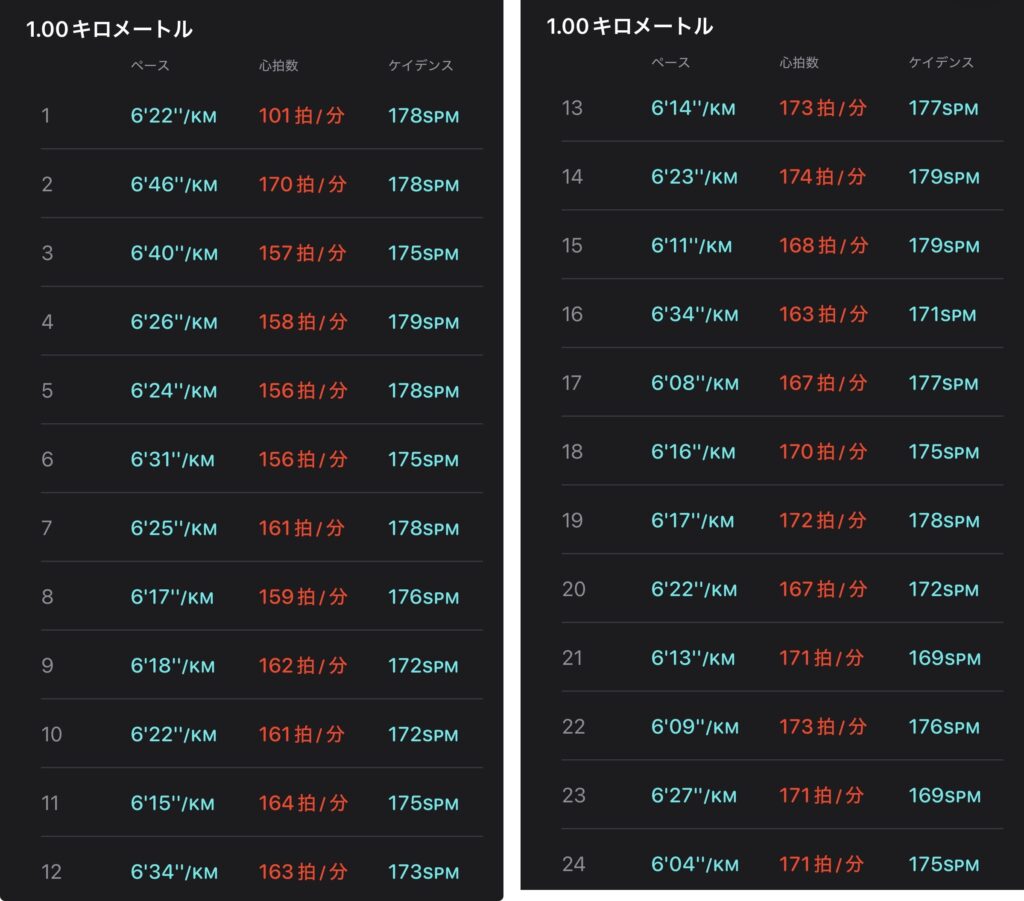Select the 6'09"/KM pace in split 22
Viewport: 1024px width, 901px height.
click(695, 726)
